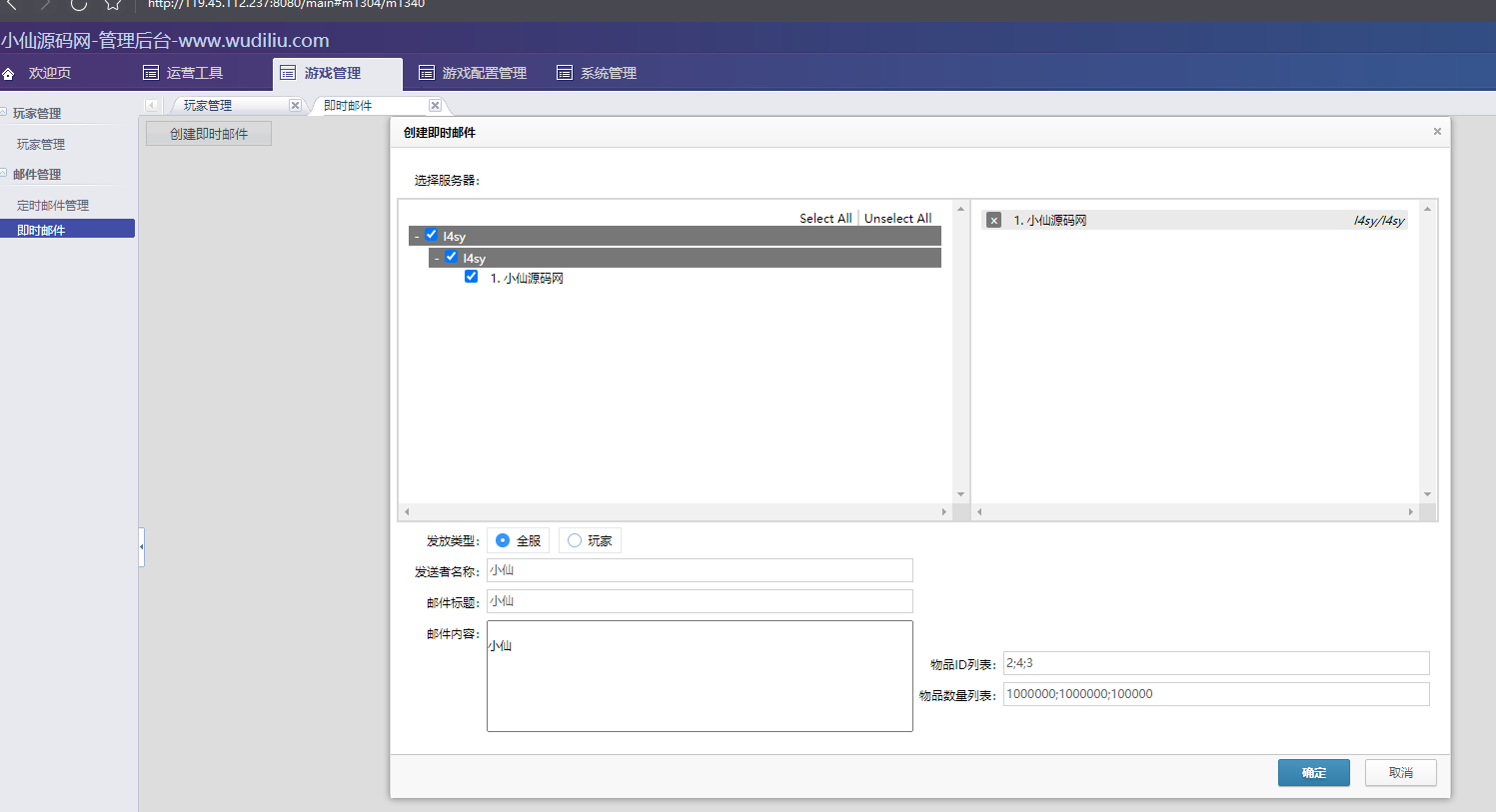Image resolution: width=1496 pixels, height=812 pixels.
Task: Toggle the nested l4sy checkbox
Action: coord(452,257)
